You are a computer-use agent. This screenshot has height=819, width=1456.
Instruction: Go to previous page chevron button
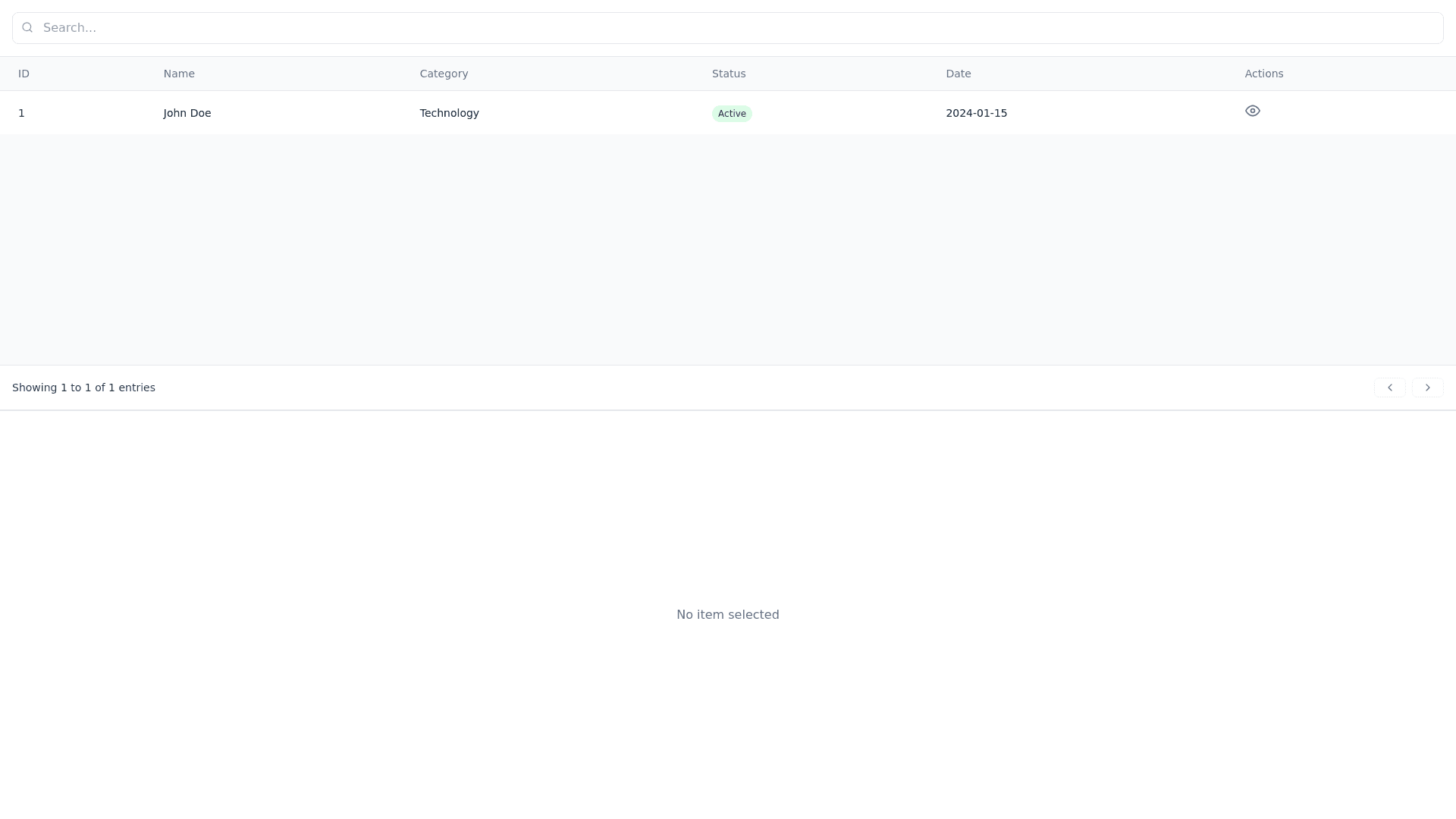point(1389,388)
